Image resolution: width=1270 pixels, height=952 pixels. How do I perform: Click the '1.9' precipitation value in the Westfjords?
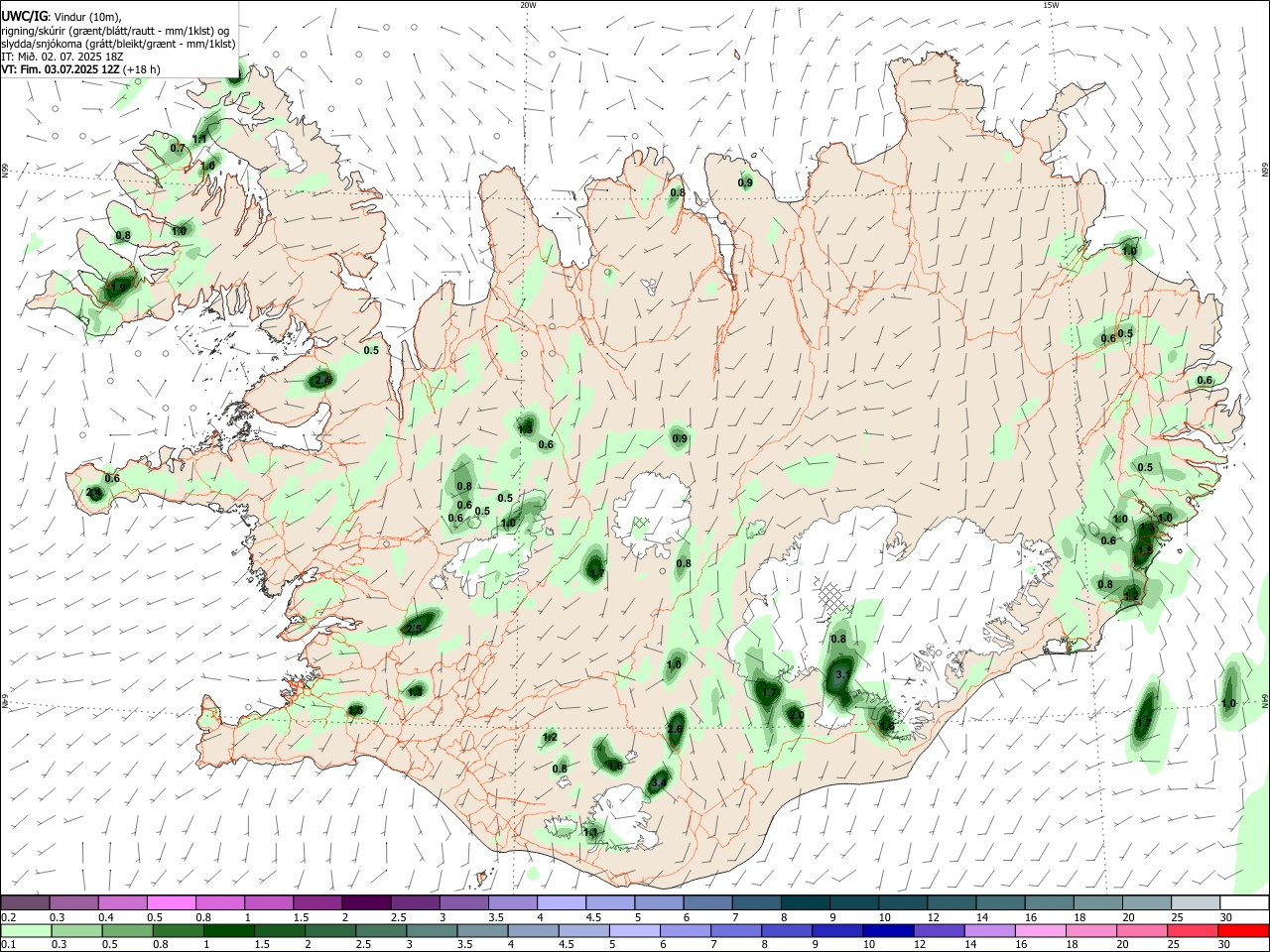tap(116, 288)
